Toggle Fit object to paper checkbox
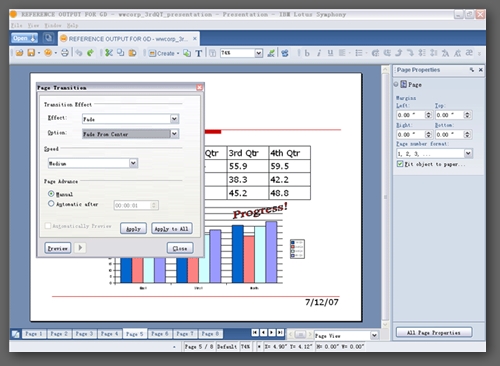Viewport: 500px width, 366px height. tap(400, 164)
